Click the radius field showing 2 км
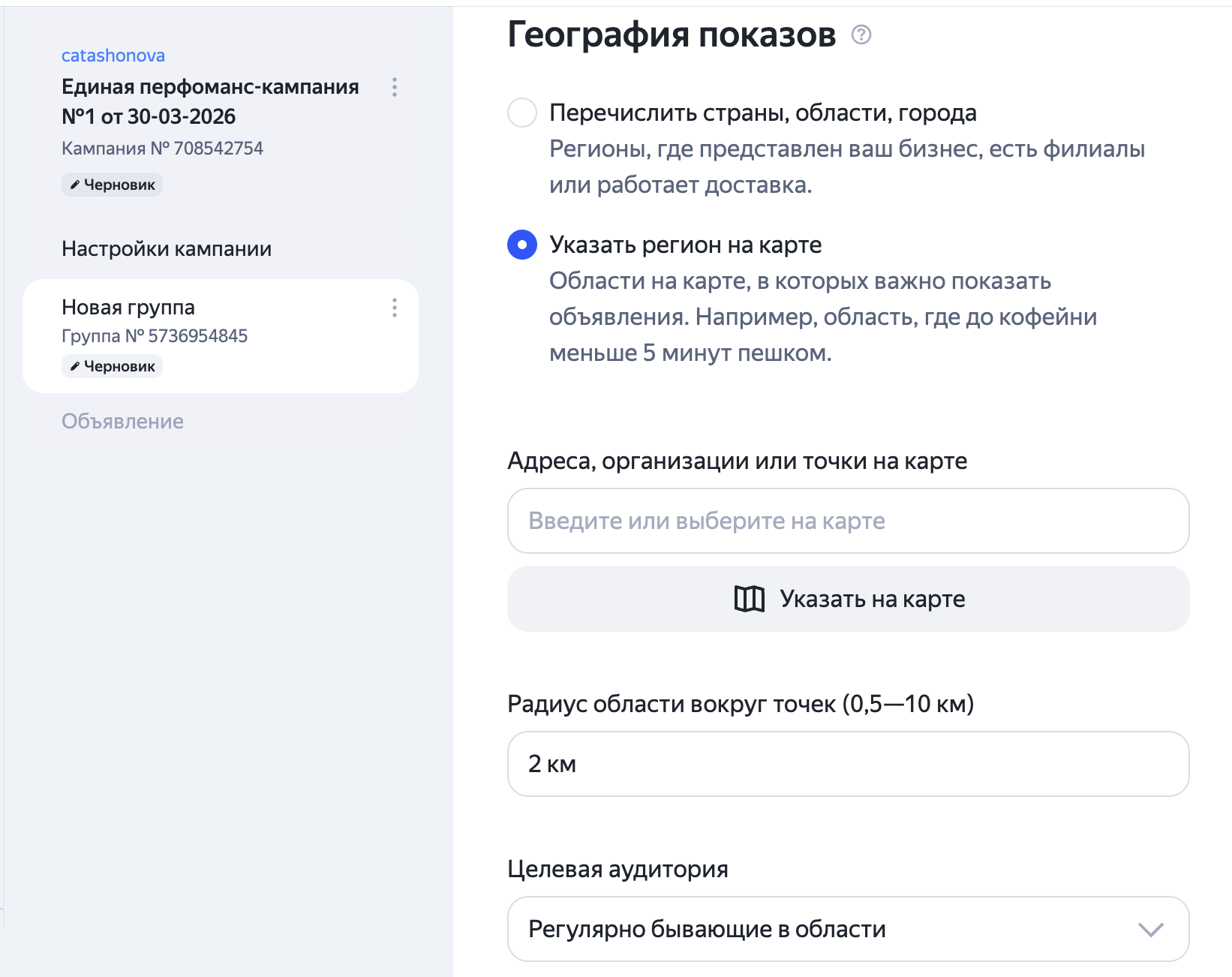Screen dimensions: 1232x977 (849, 763)
